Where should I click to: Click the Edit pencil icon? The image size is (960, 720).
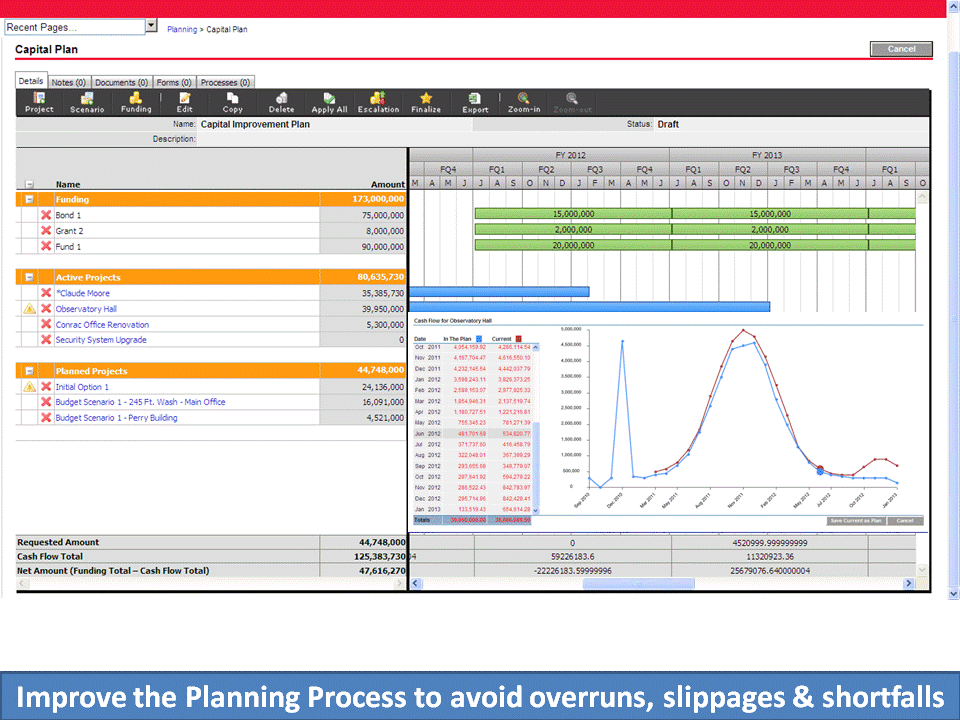[184, 102]
